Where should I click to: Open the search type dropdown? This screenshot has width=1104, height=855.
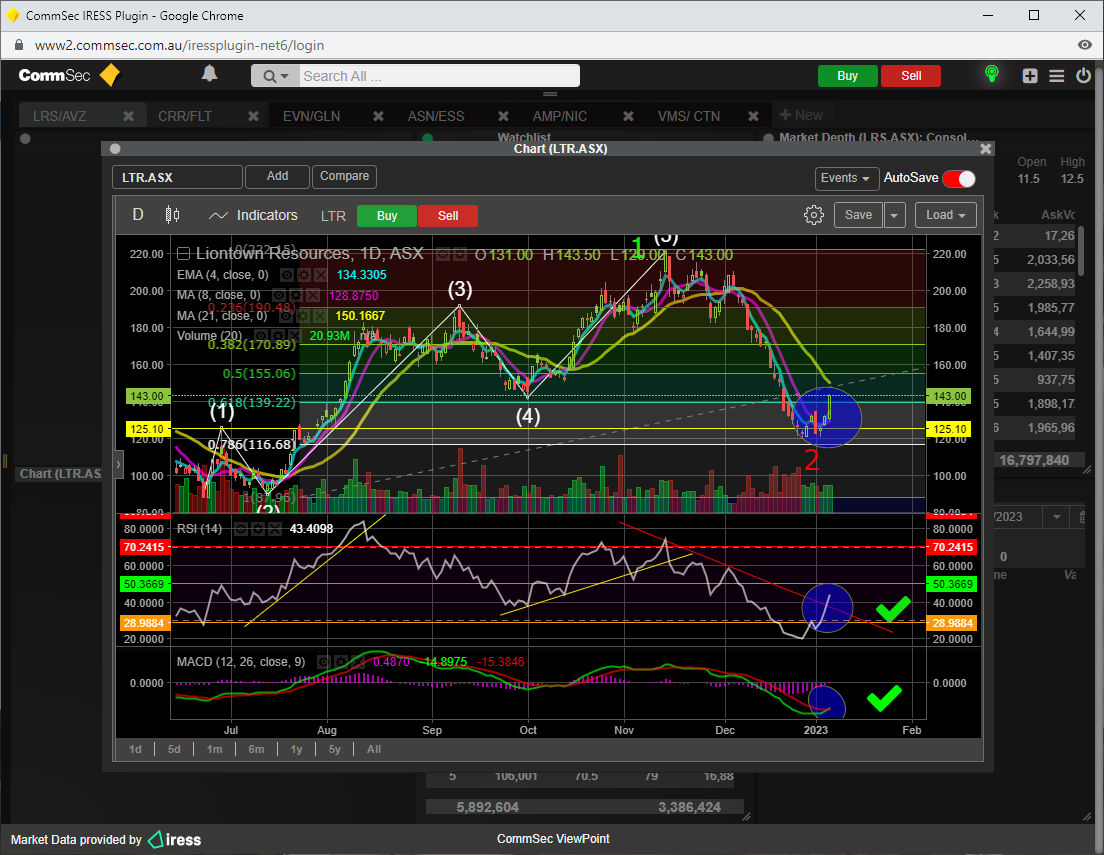(275, 76)
